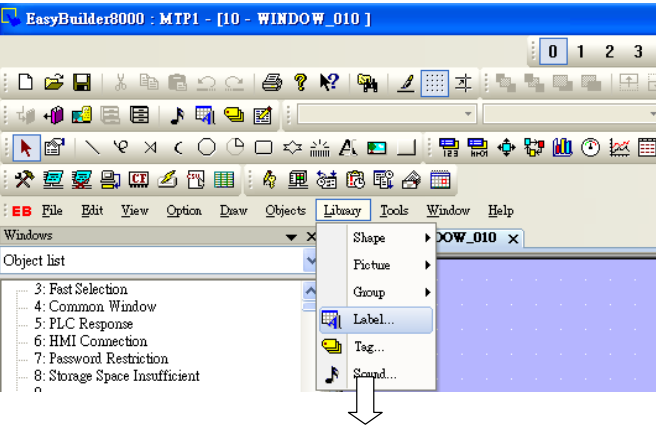This screenshot has width=656, height=425.
Task: Open the Object list dropdown
Action: (x=310, y=261)
